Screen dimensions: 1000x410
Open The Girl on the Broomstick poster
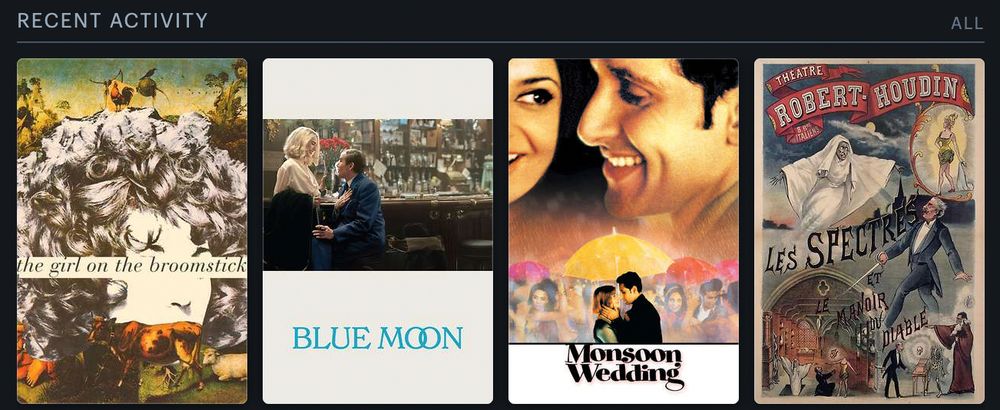[132, 231]
